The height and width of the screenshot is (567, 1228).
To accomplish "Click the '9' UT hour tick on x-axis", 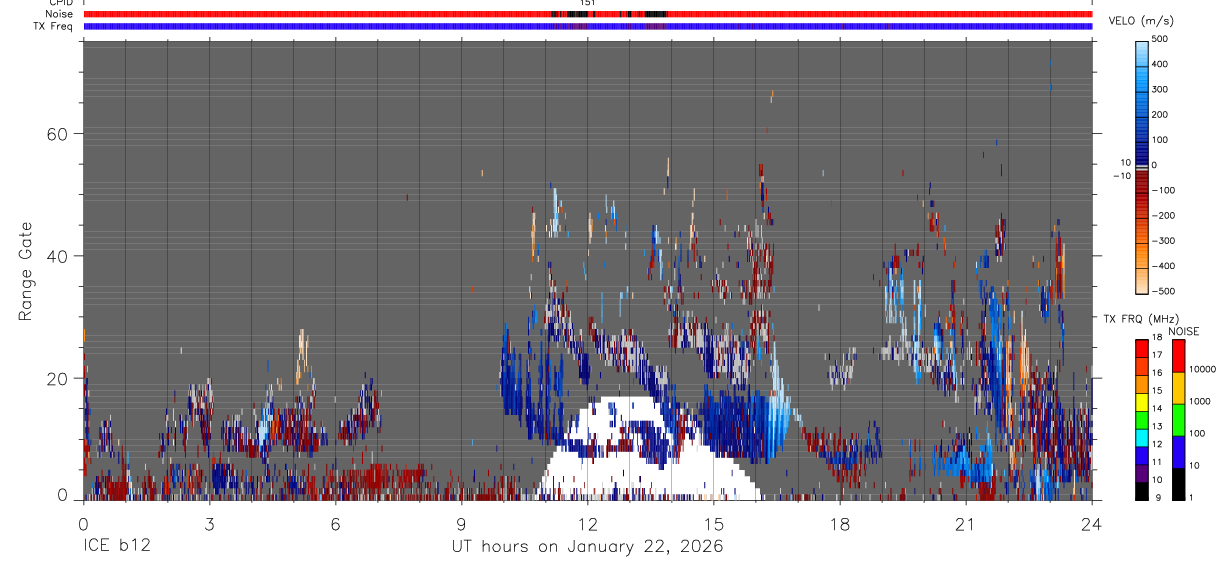I will pyautogui.click(x=462, y=524).
